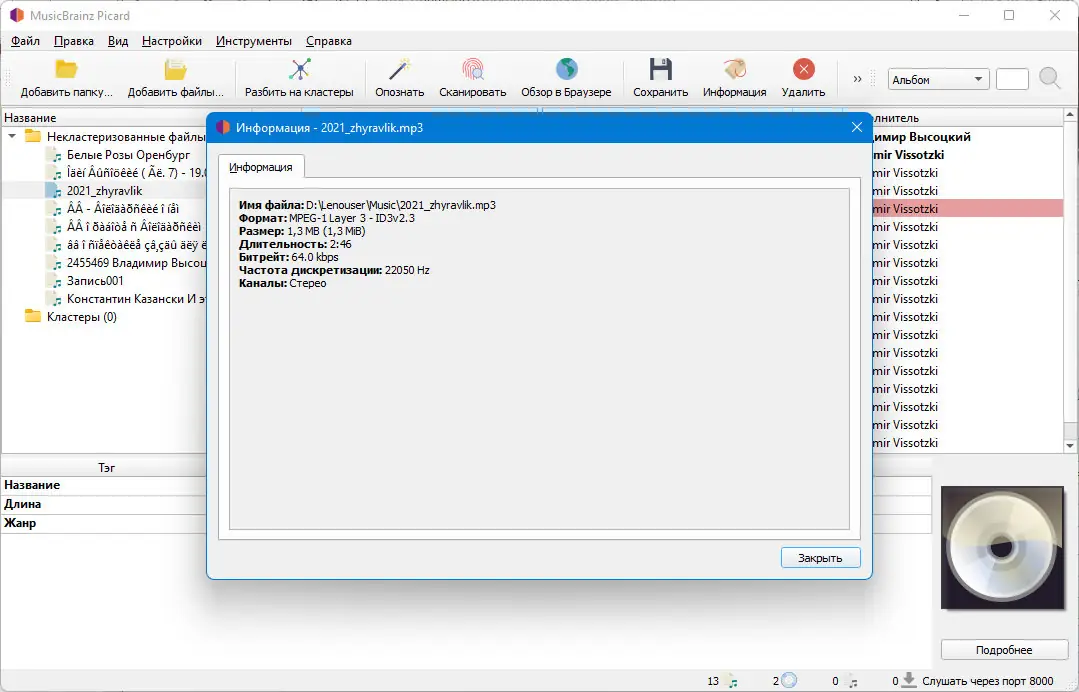Click the download status icon near port text
The image size is (1079, 692).
coord(909,680)
